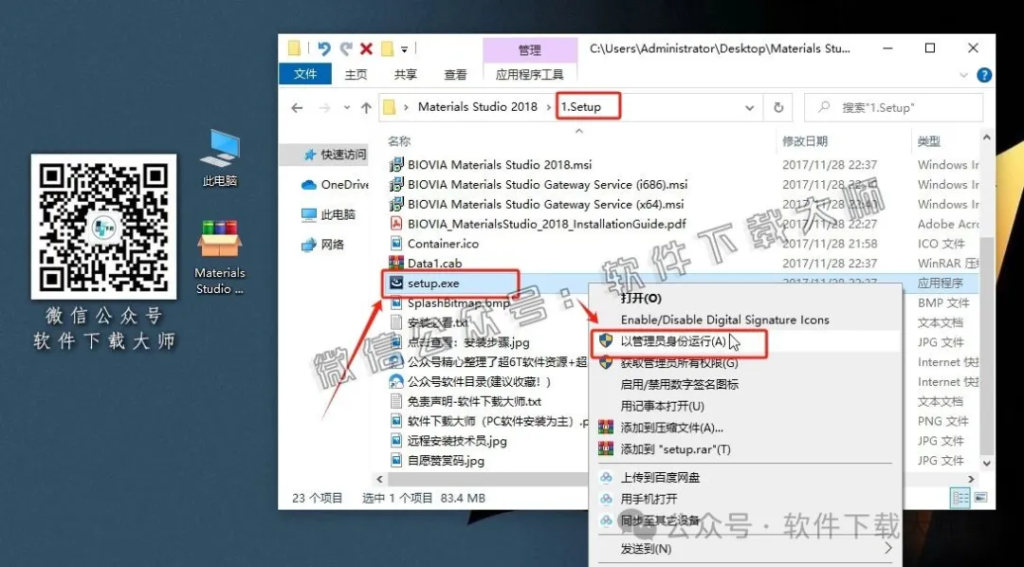Switch to large icons view in status bar
Image resolution: width=1024 pixels, height=567 pixels.
click(980, 498)
